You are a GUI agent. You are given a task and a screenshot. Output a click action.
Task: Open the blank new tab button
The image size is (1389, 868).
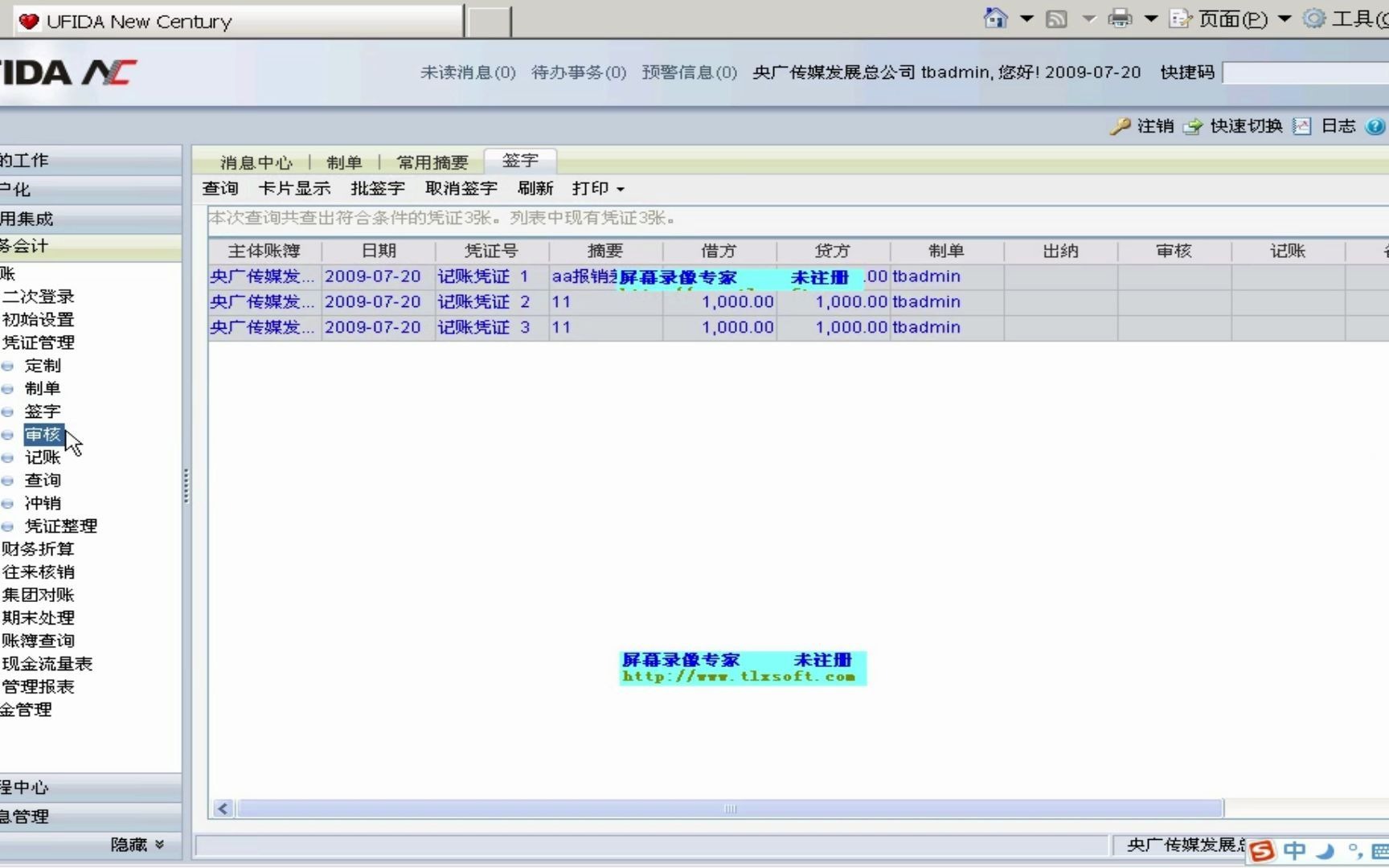[x=489, y=22]
